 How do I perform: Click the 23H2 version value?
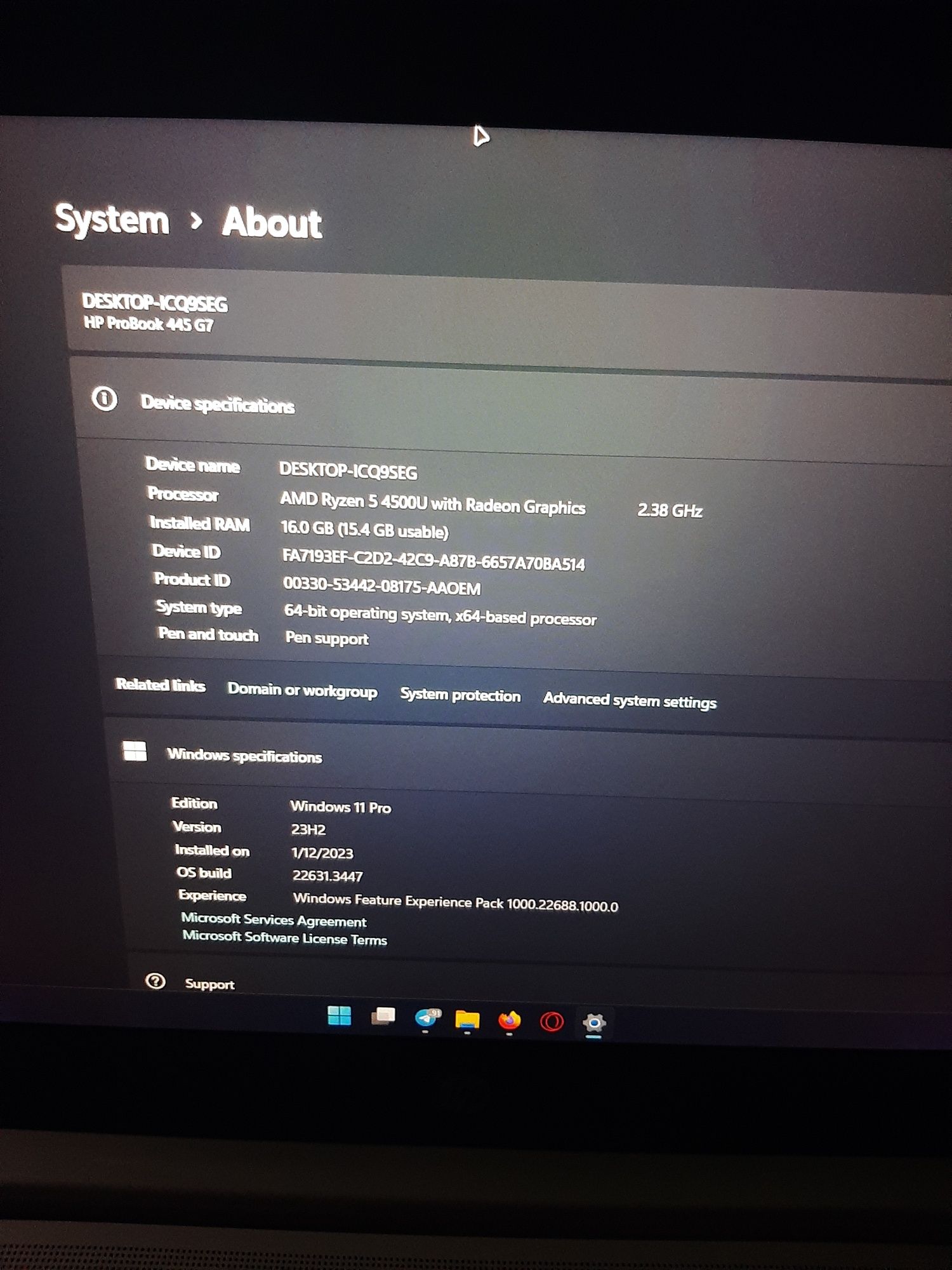tap(308, 829)
